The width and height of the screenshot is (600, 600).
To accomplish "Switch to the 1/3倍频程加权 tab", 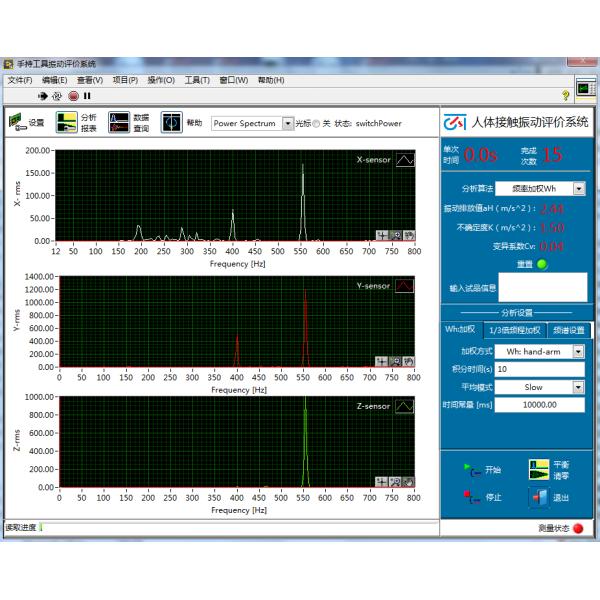I will (x=515, y=331).
